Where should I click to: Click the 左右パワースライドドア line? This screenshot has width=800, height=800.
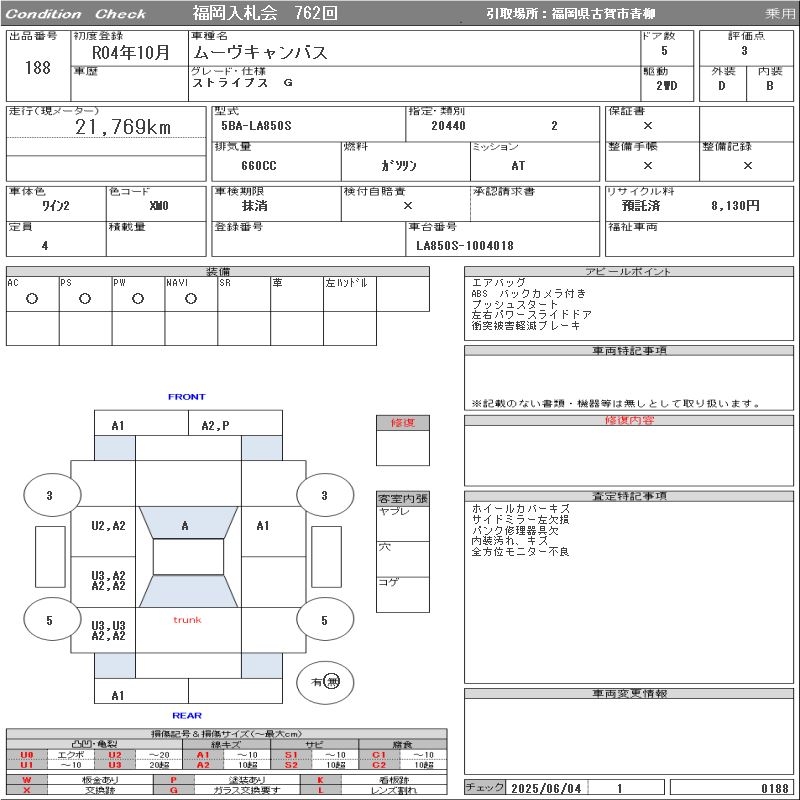click(x=532, y=315)
